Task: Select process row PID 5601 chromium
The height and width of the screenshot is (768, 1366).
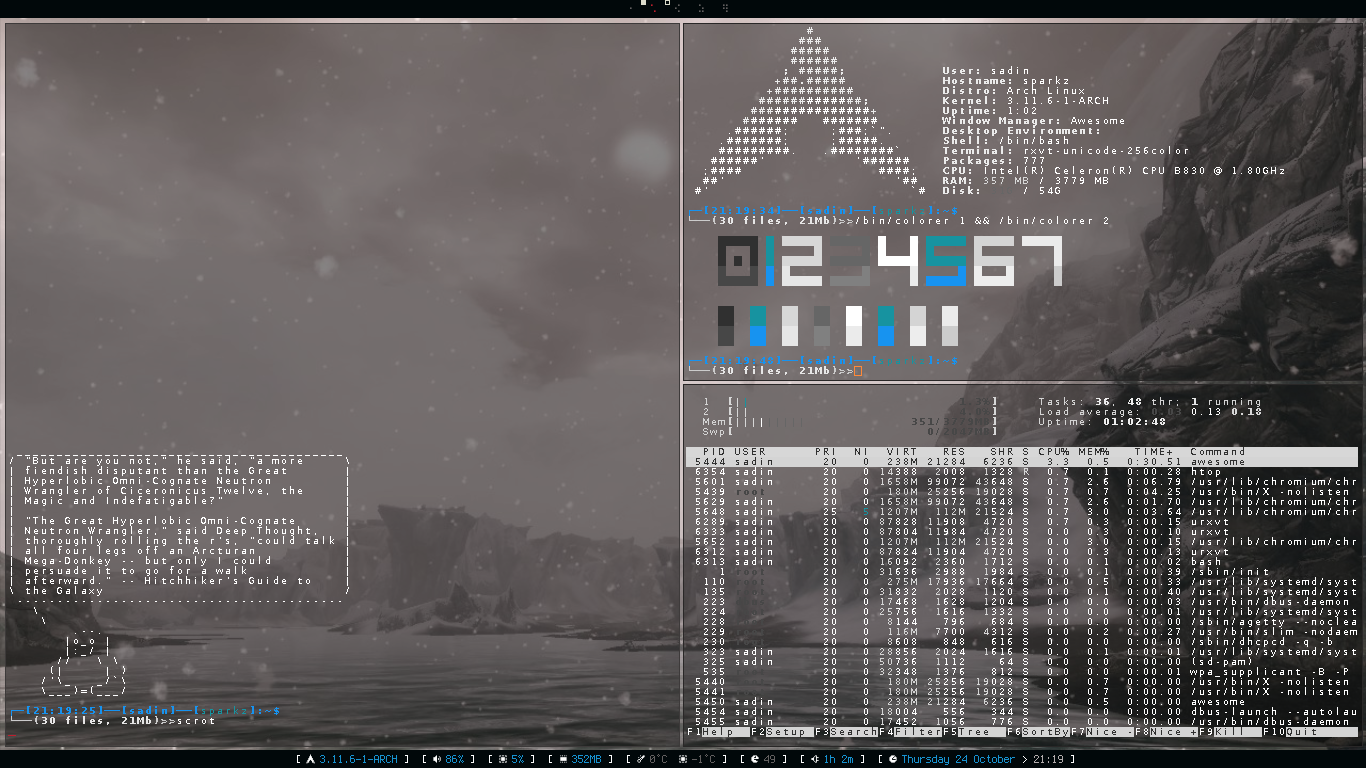Action: pos(1022,481)
